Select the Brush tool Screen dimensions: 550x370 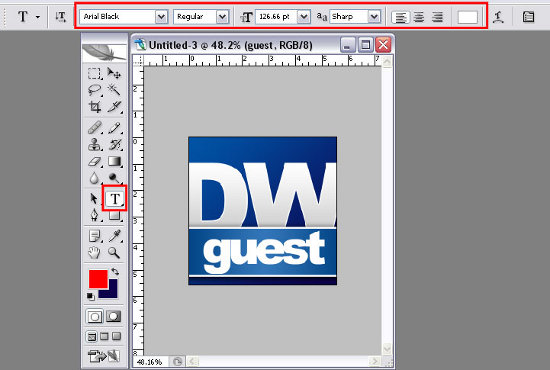(114, 128)
